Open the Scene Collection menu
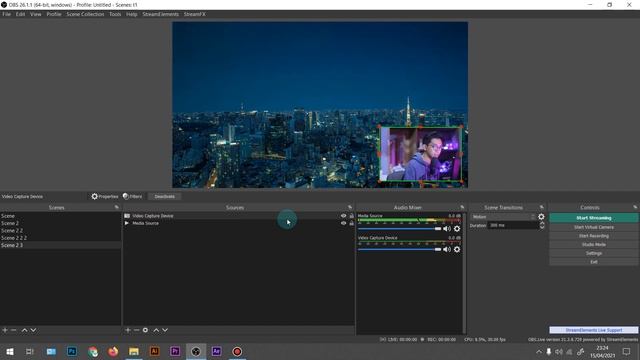 click(x=85, y=14)
